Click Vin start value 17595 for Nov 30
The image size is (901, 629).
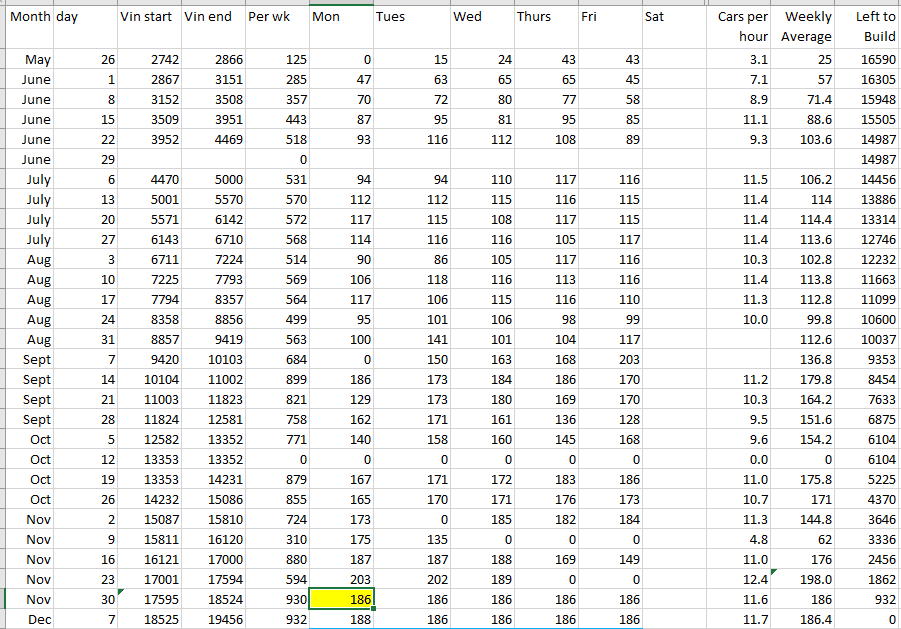coord(148,599)
